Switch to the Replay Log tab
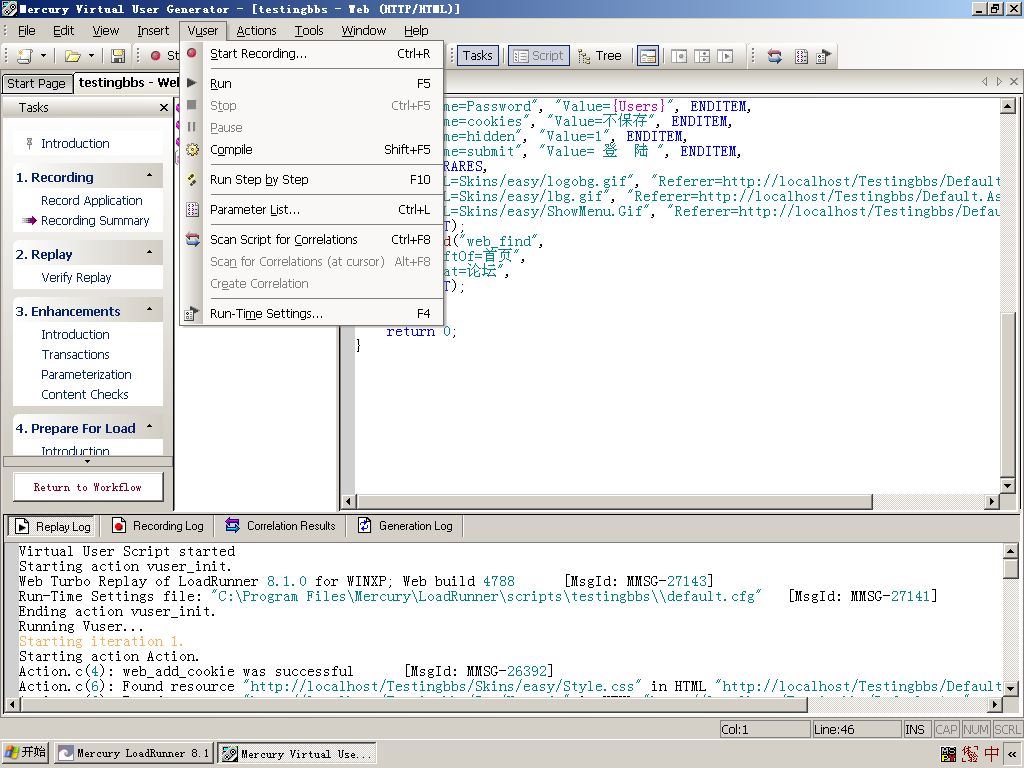 point(52,526)
